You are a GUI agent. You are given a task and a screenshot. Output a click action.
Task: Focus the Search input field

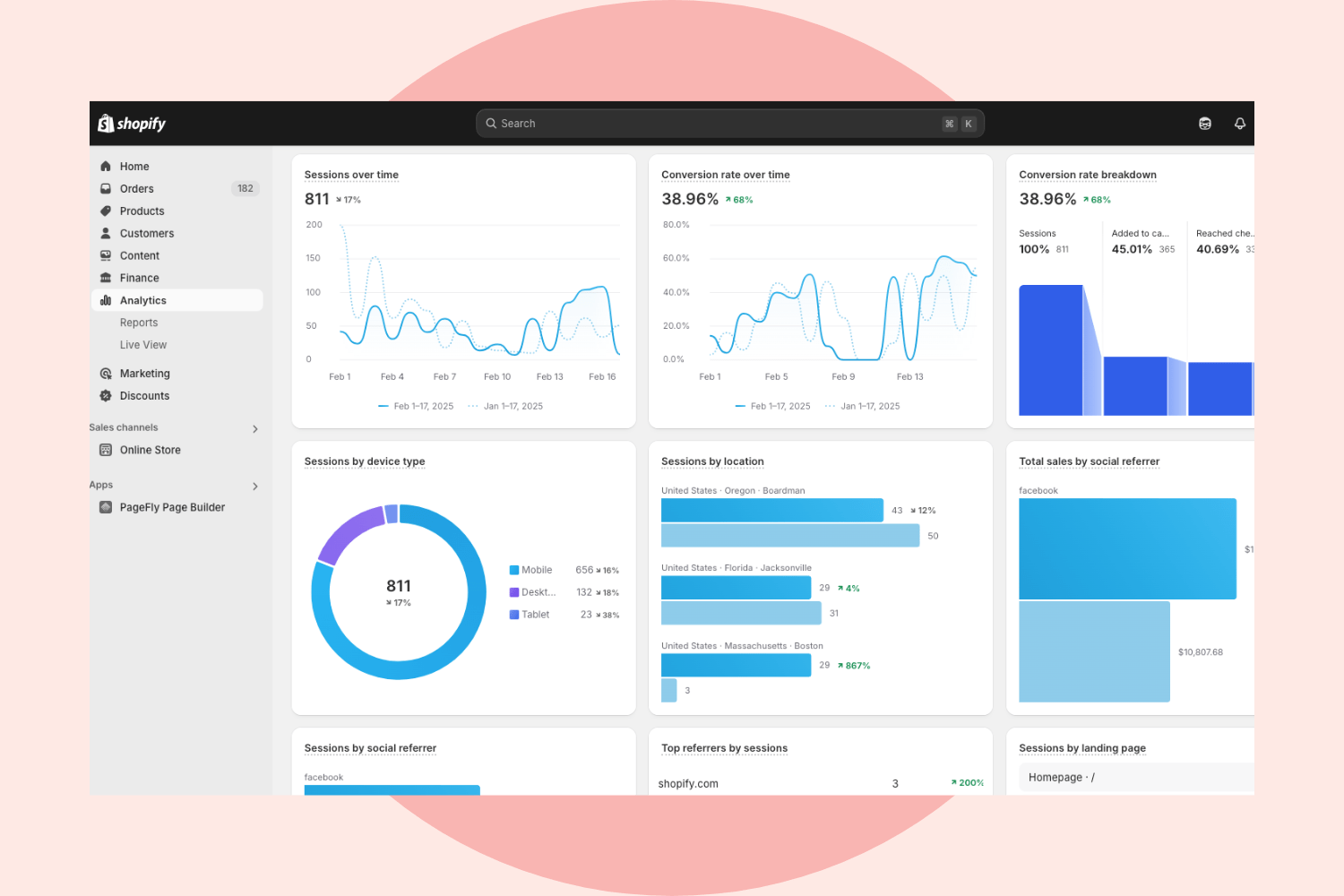point(730,124)
